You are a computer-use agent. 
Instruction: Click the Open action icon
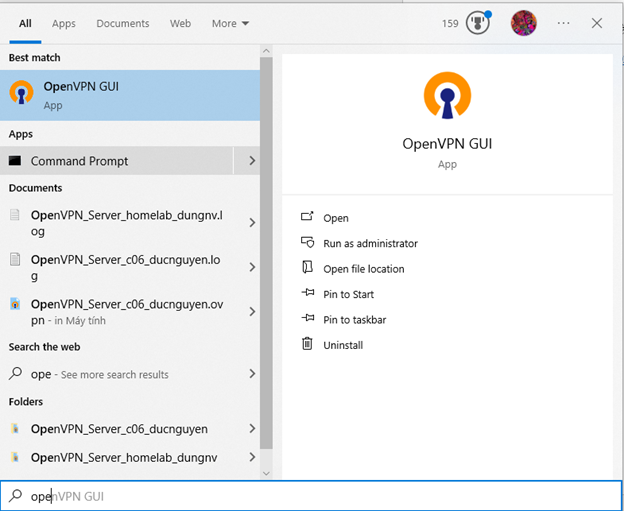tap(307, 216)
